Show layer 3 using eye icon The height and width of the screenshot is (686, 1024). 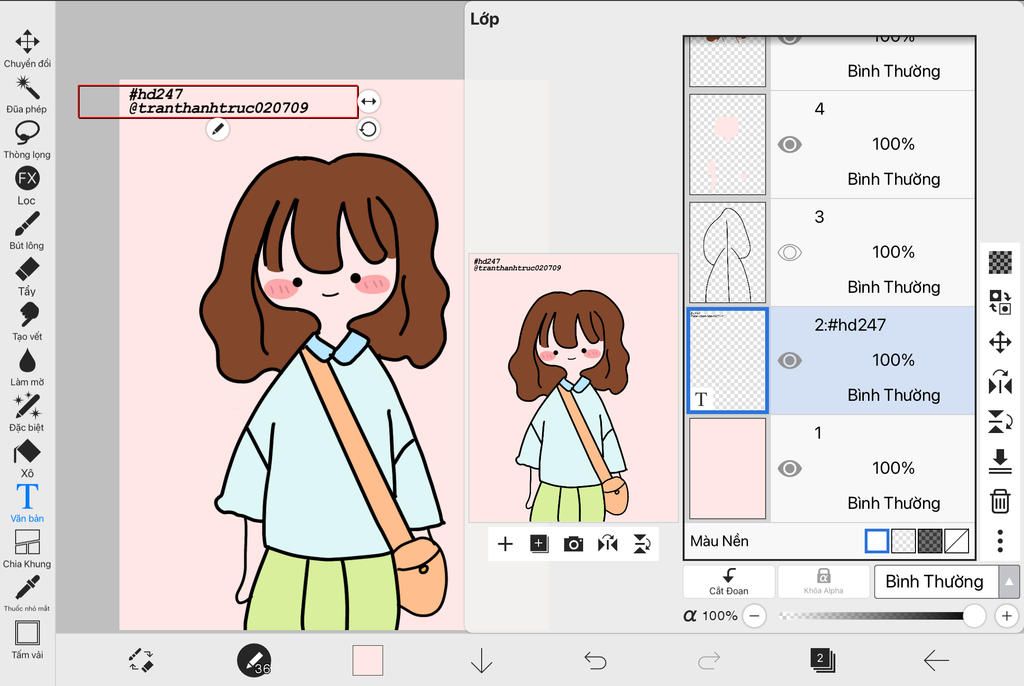pos(790,252)
